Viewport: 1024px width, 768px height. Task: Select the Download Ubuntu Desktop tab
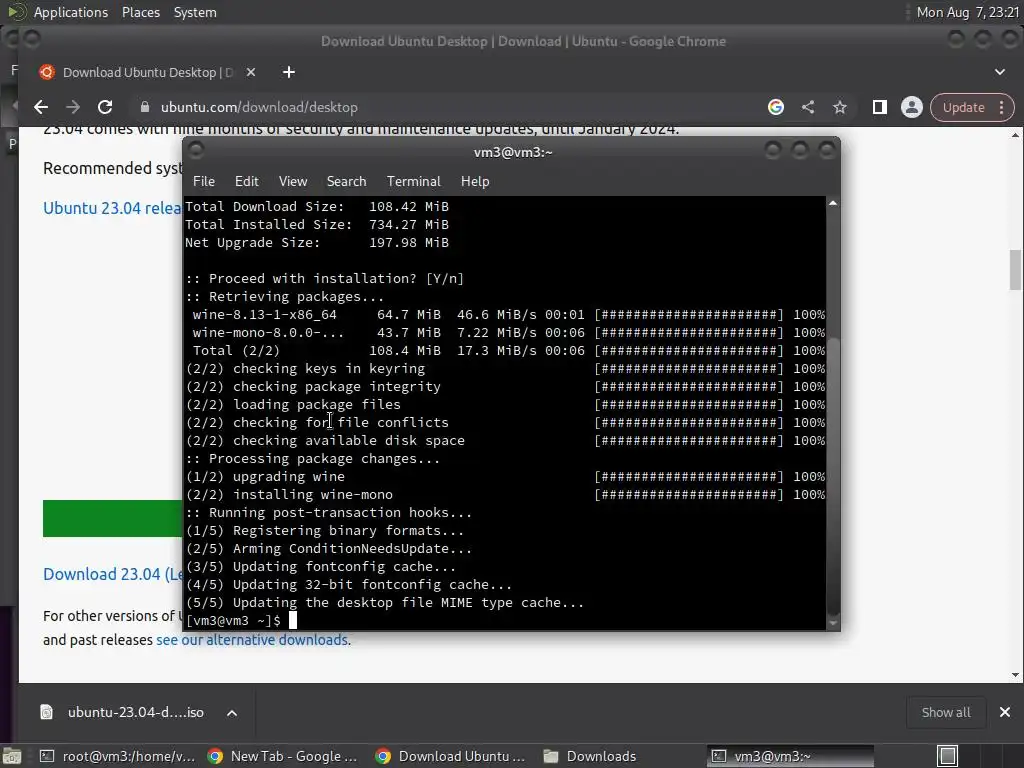147,72
